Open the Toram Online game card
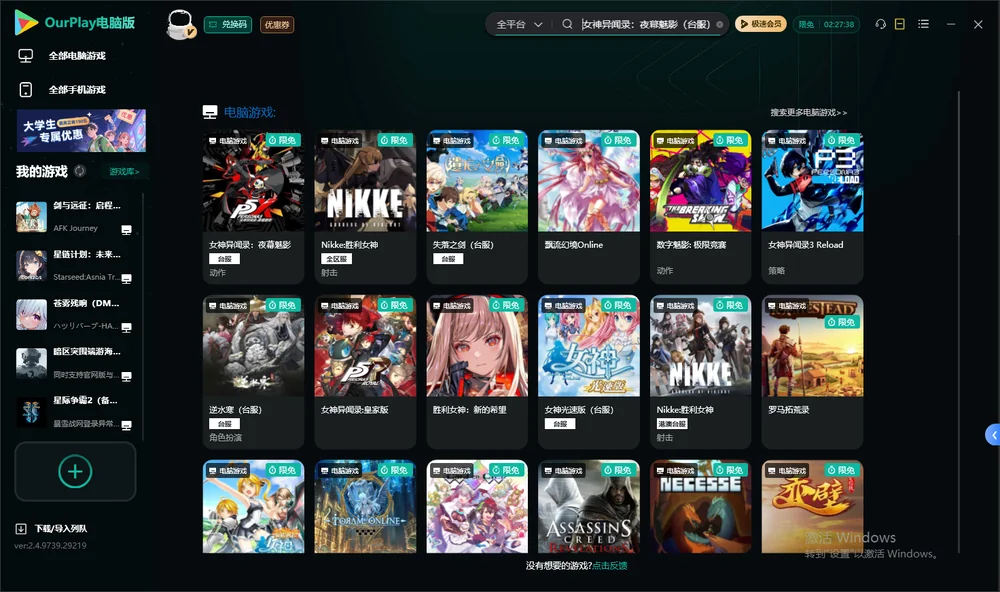Image resolution: width=1000 pixels, height=592 pixels. [x=365, y=507]
